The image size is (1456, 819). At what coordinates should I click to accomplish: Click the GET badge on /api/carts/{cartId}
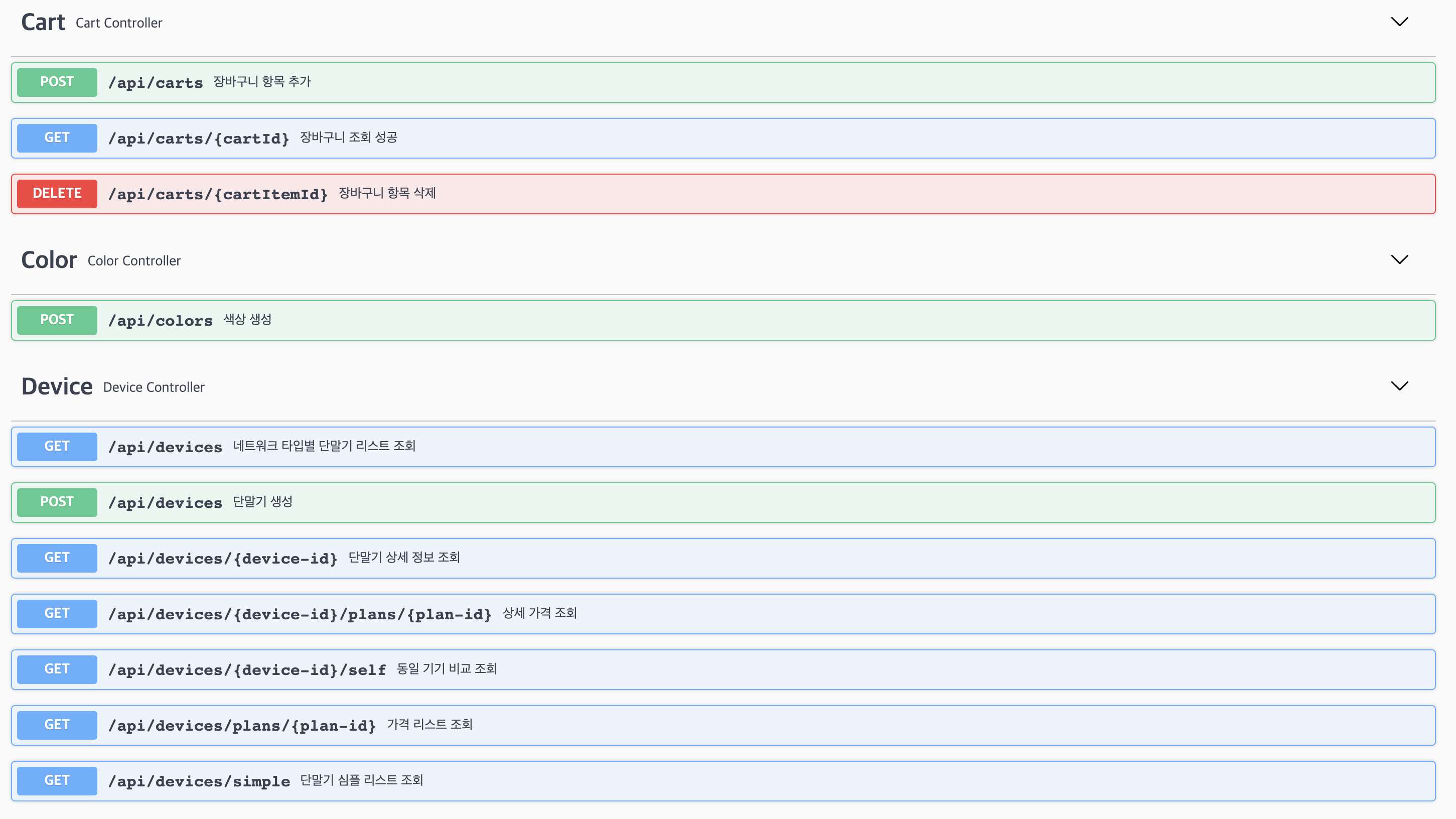pyautogui.click(x=57, y=138)
